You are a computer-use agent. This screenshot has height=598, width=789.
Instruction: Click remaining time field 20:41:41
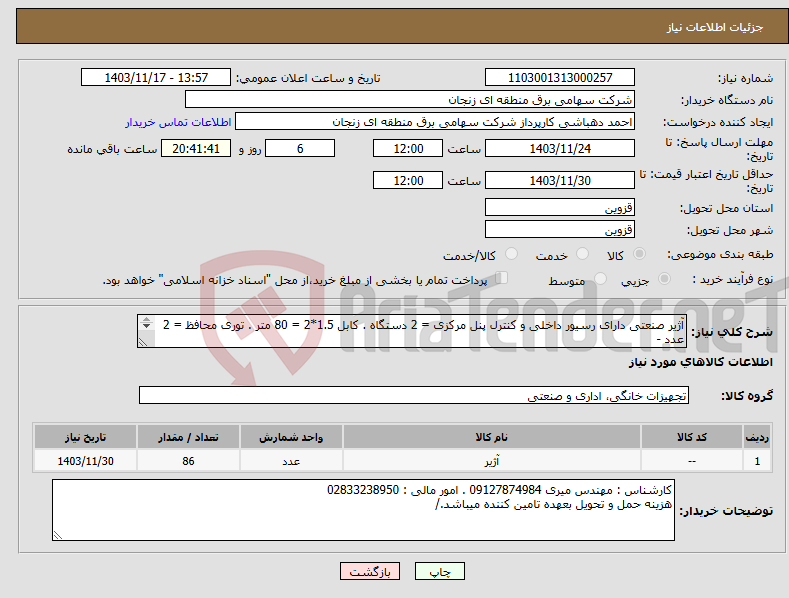click(x=196, y=148)
